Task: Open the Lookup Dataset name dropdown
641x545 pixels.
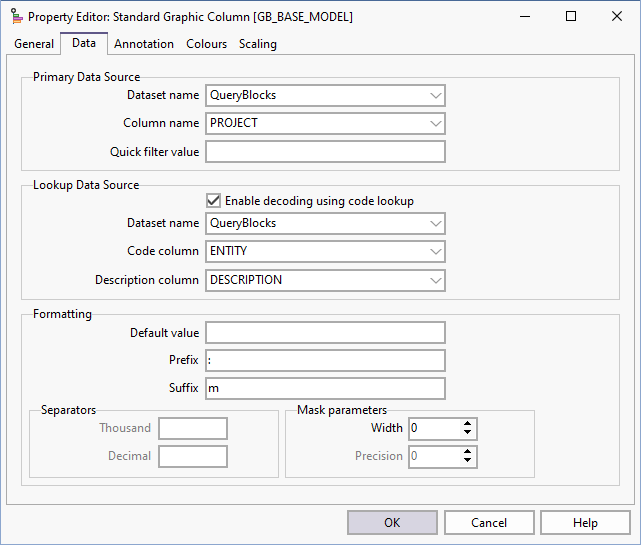Action: (x=434, y=224)
